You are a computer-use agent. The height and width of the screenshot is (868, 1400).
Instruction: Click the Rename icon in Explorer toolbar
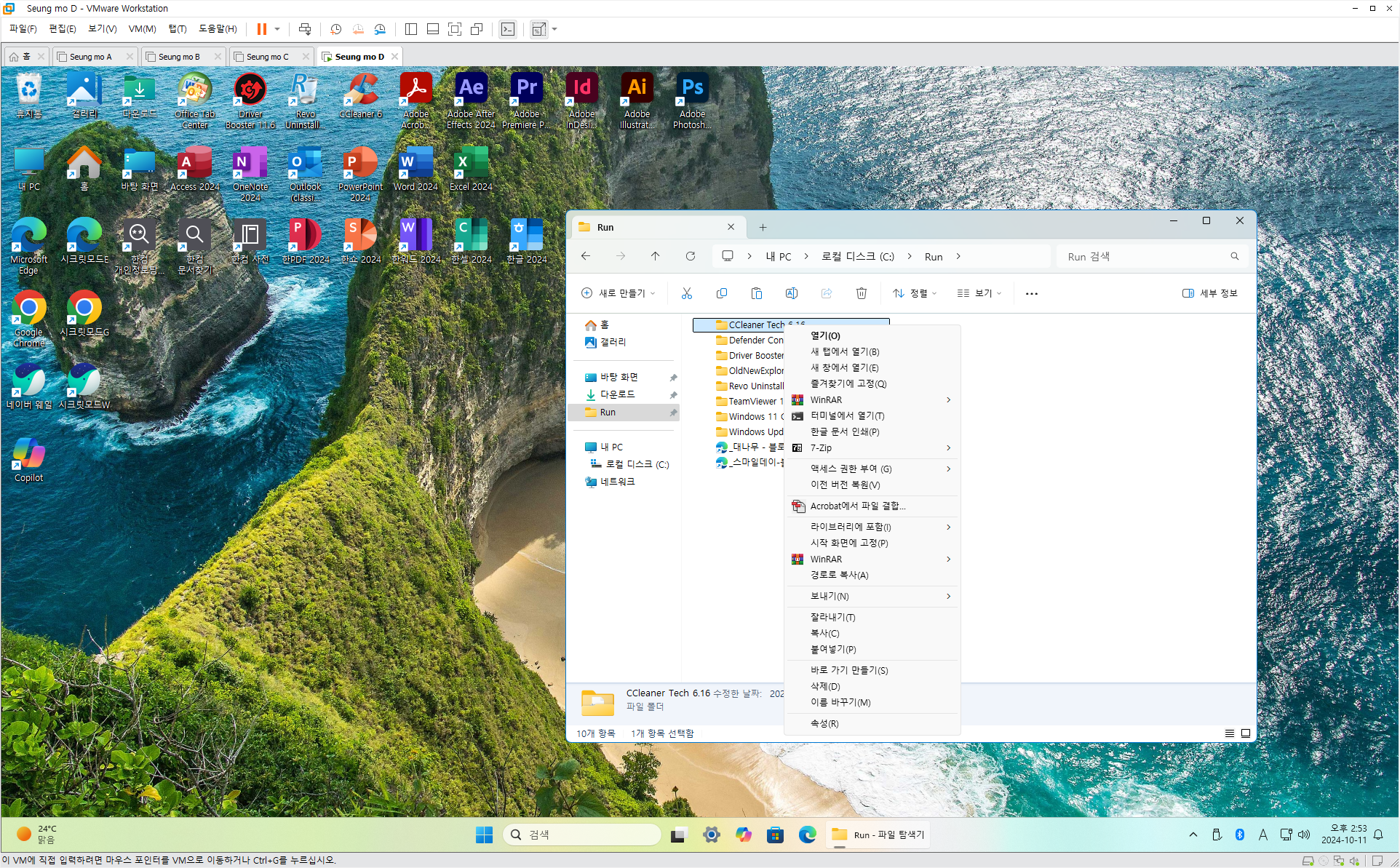point(791,293)
